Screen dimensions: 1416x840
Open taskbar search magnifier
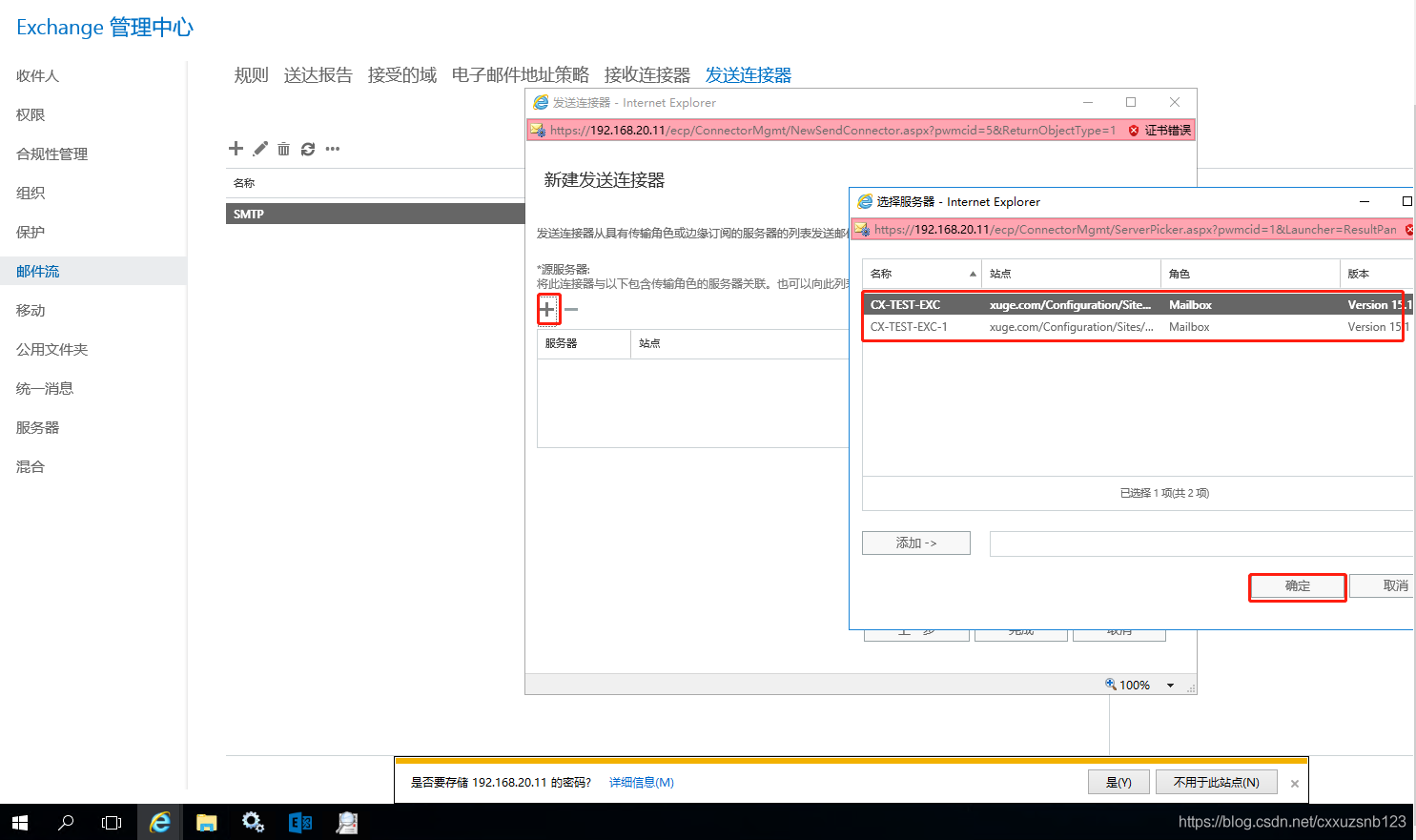point(66,822)
